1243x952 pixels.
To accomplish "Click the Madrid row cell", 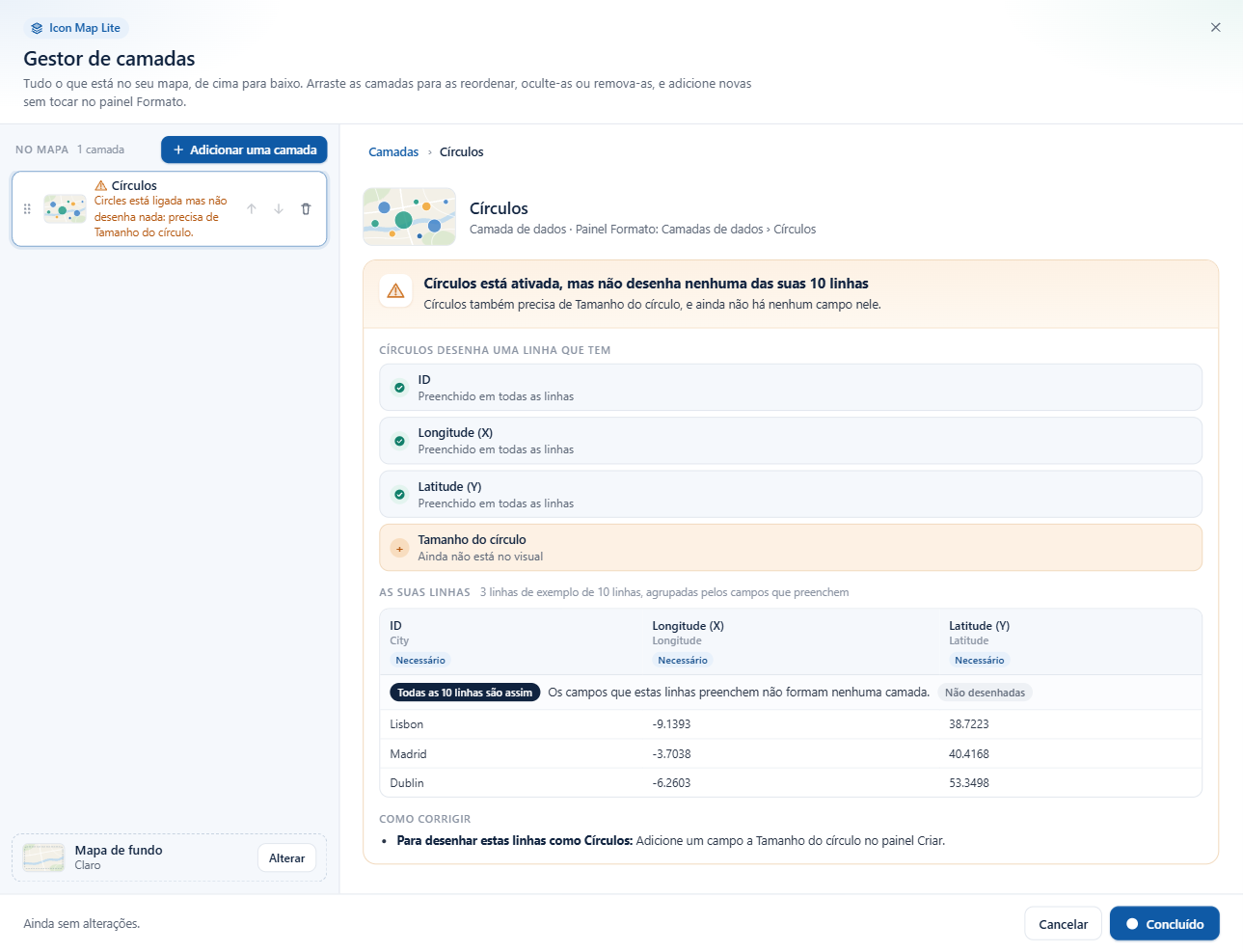I will point(408,754).
